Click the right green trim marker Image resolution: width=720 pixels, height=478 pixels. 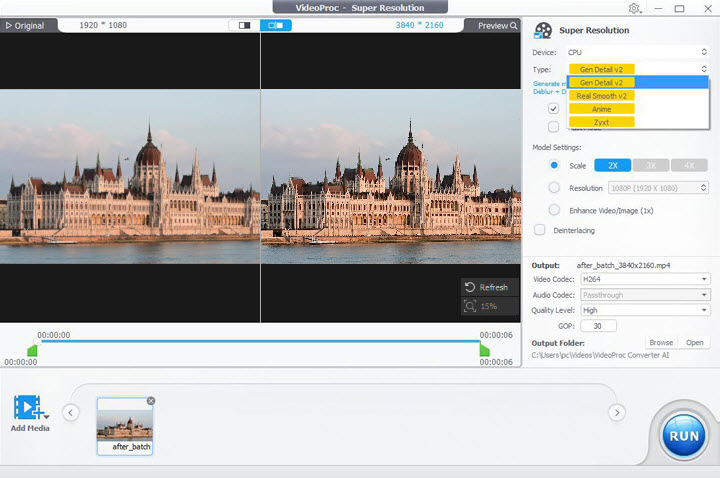point(485,350)
